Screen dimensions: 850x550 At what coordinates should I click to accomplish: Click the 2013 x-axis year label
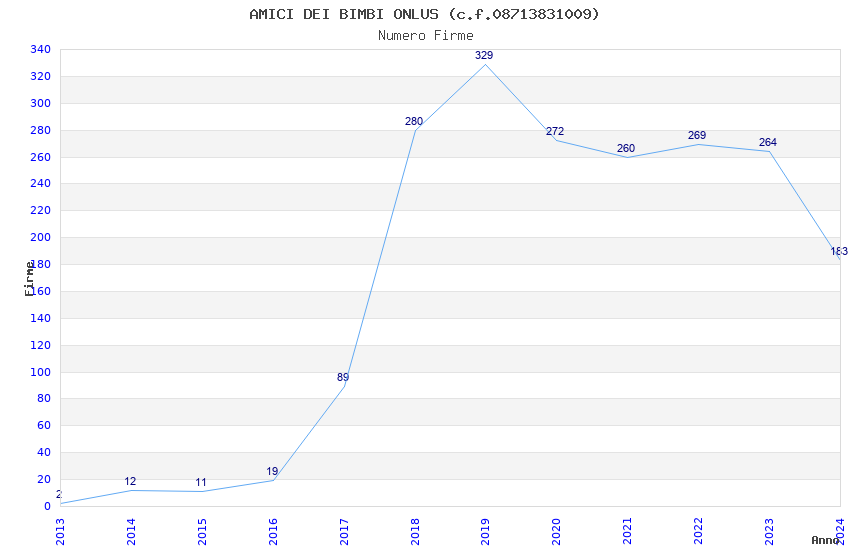(x=60, y=532)
